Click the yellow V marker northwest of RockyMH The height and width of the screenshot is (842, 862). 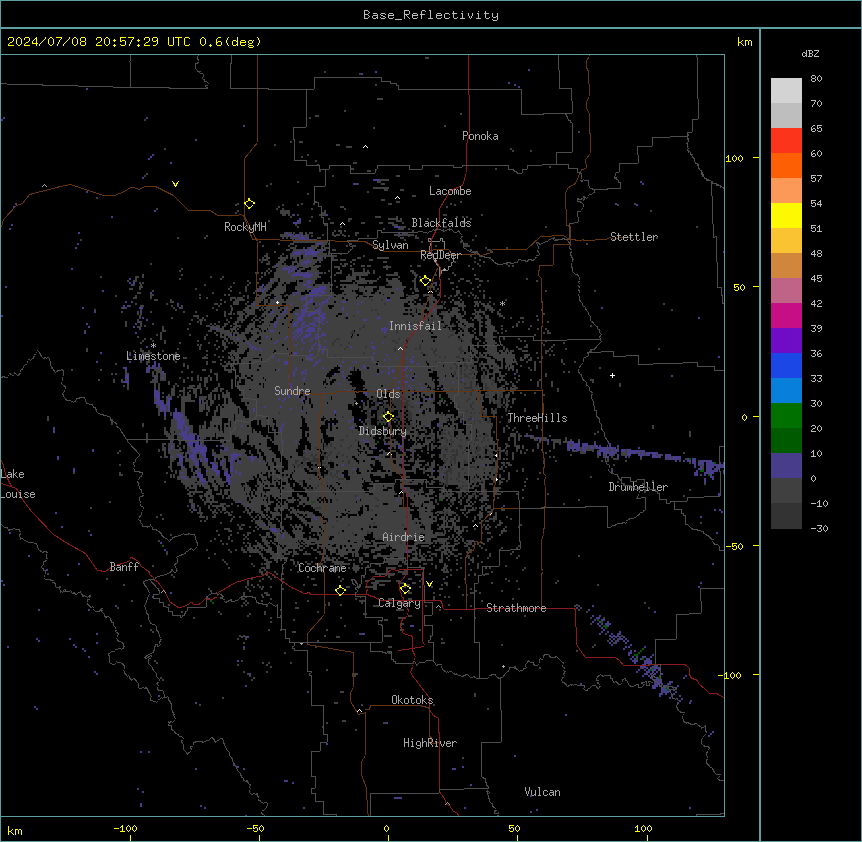click(x=175, y=184)
